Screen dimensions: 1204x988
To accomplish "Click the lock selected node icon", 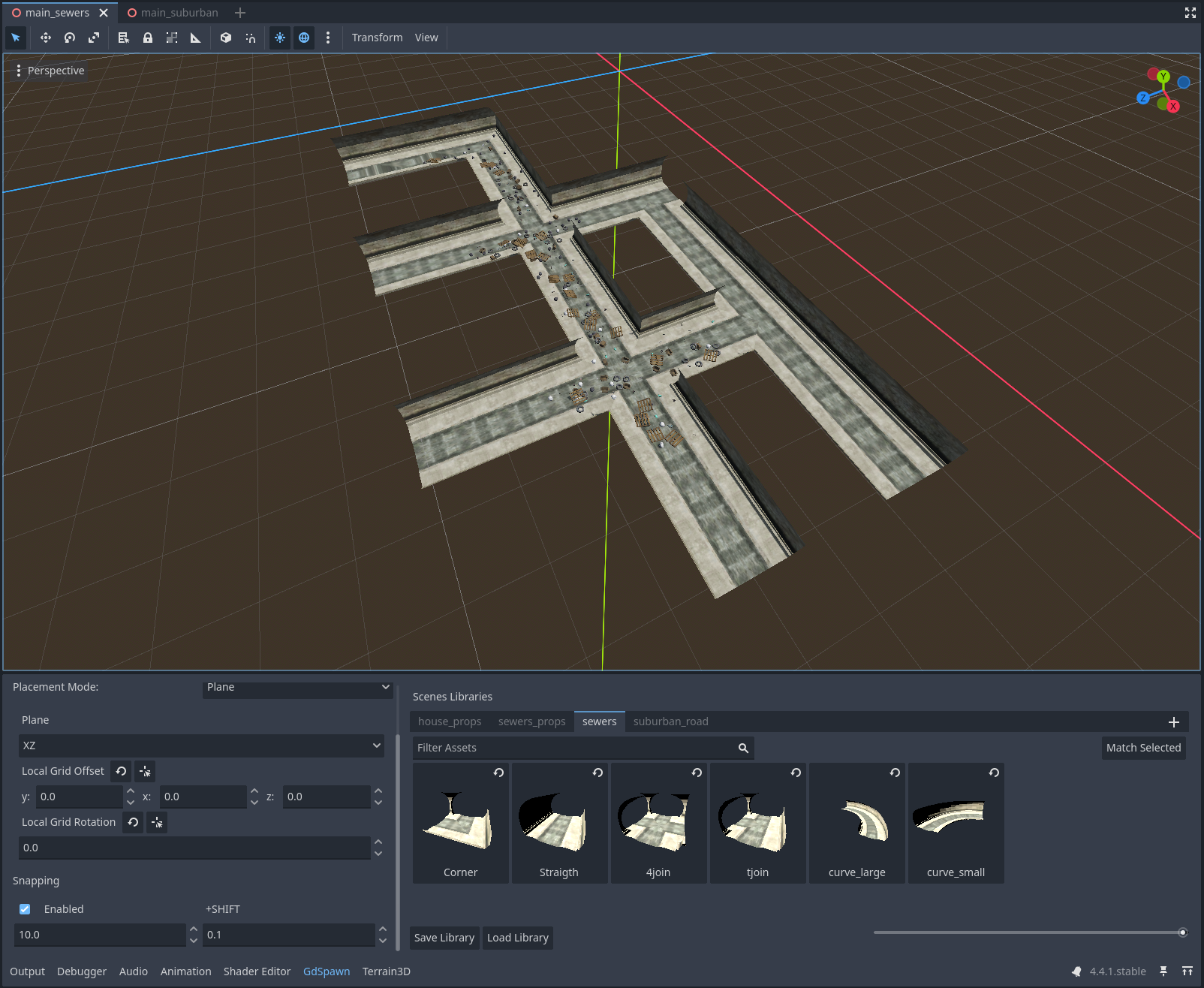I will coord(148,38).
